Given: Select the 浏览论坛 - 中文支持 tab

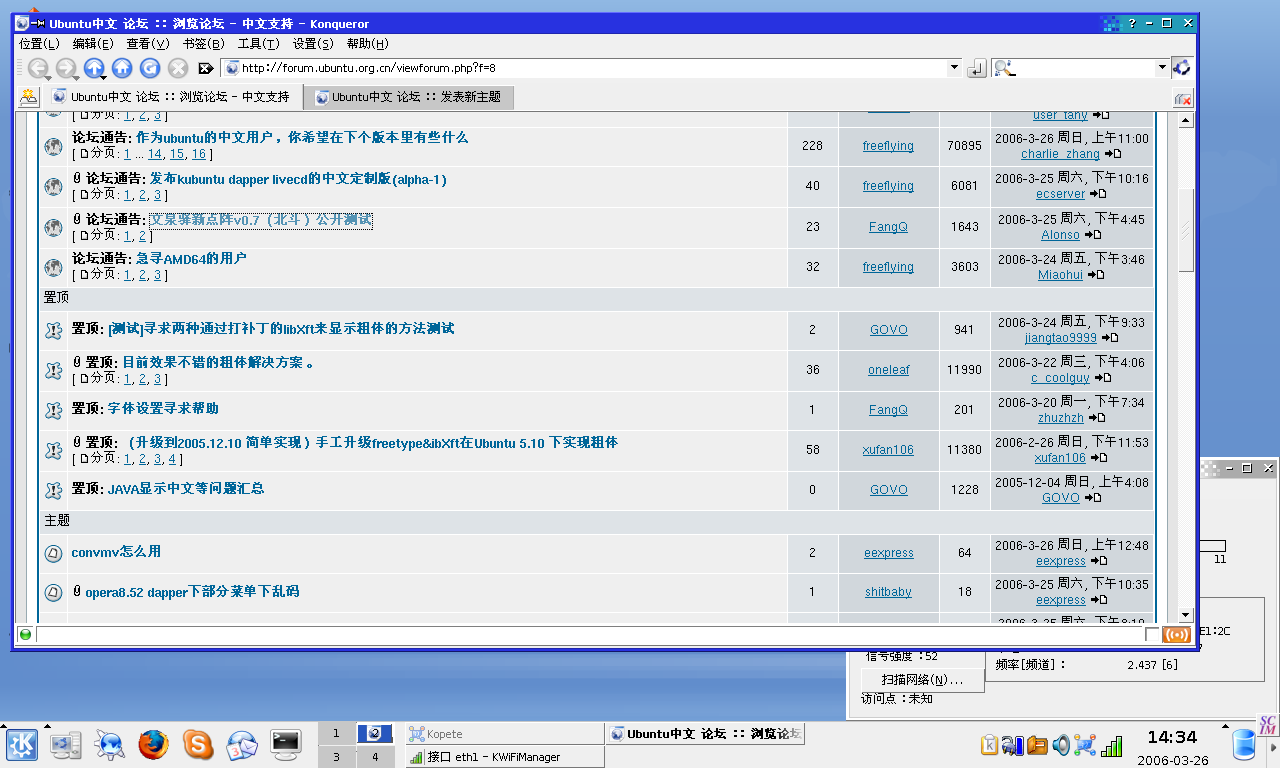Looking at the screenshot, I should click(173, 97).
